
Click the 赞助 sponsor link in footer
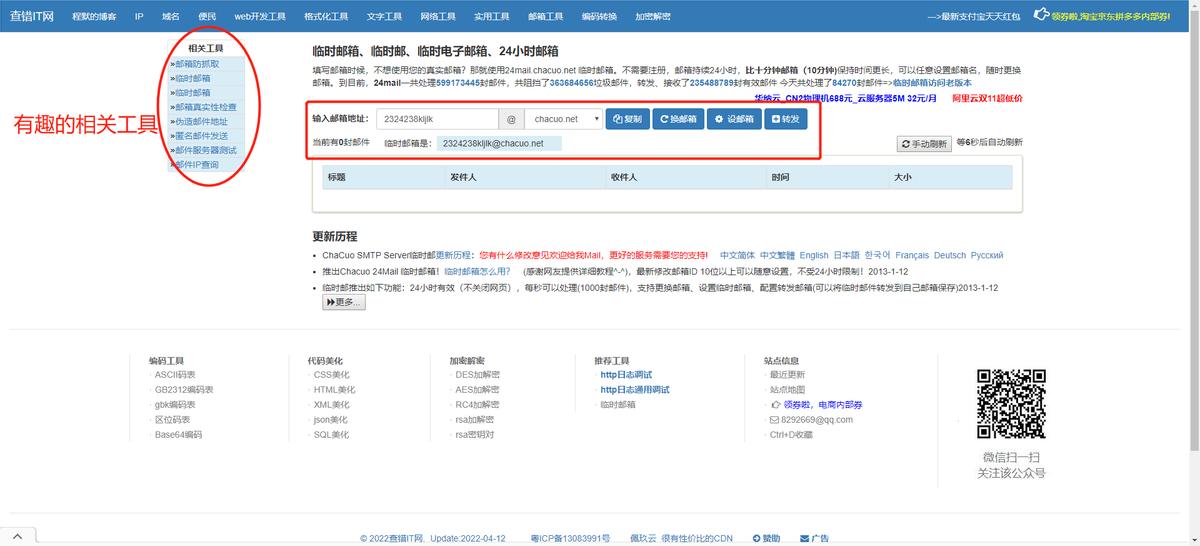coord(766,538)
